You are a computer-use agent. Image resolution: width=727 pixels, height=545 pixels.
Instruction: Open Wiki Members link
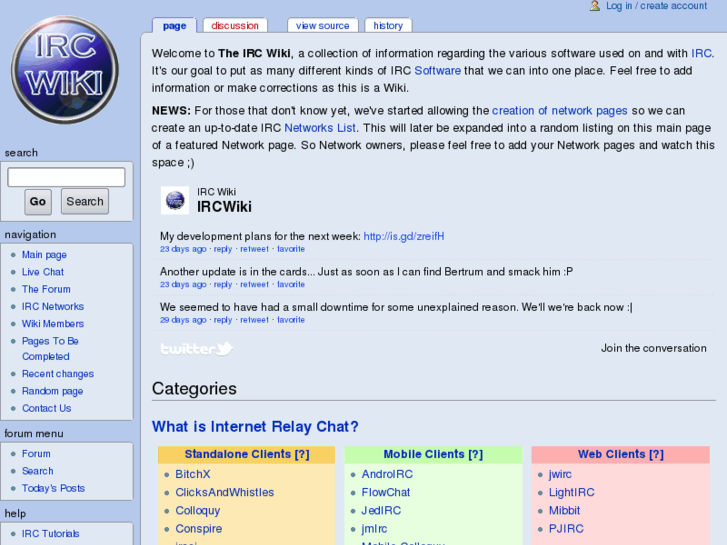(x=53, y=323)
